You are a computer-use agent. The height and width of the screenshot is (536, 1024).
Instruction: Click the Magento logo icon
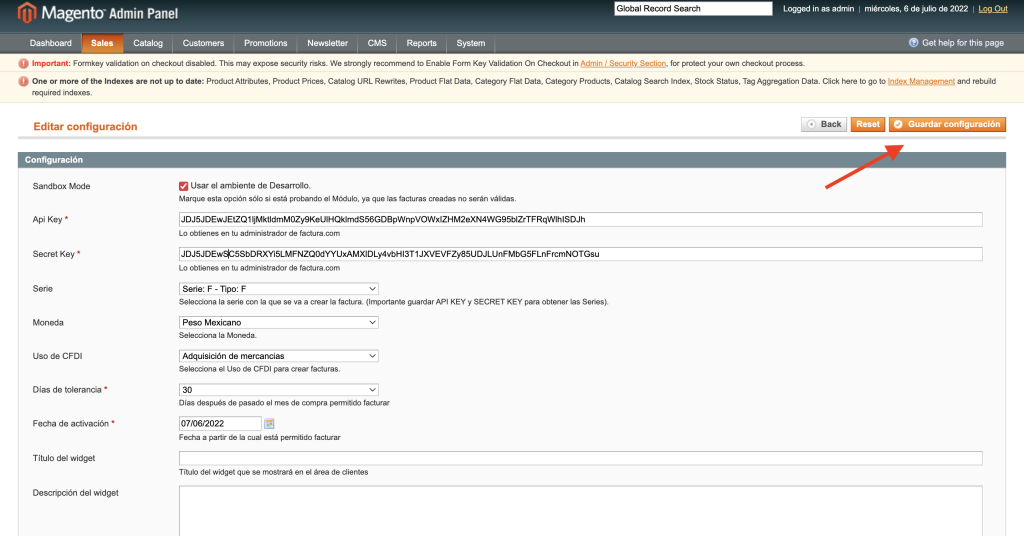coord(26,12)
